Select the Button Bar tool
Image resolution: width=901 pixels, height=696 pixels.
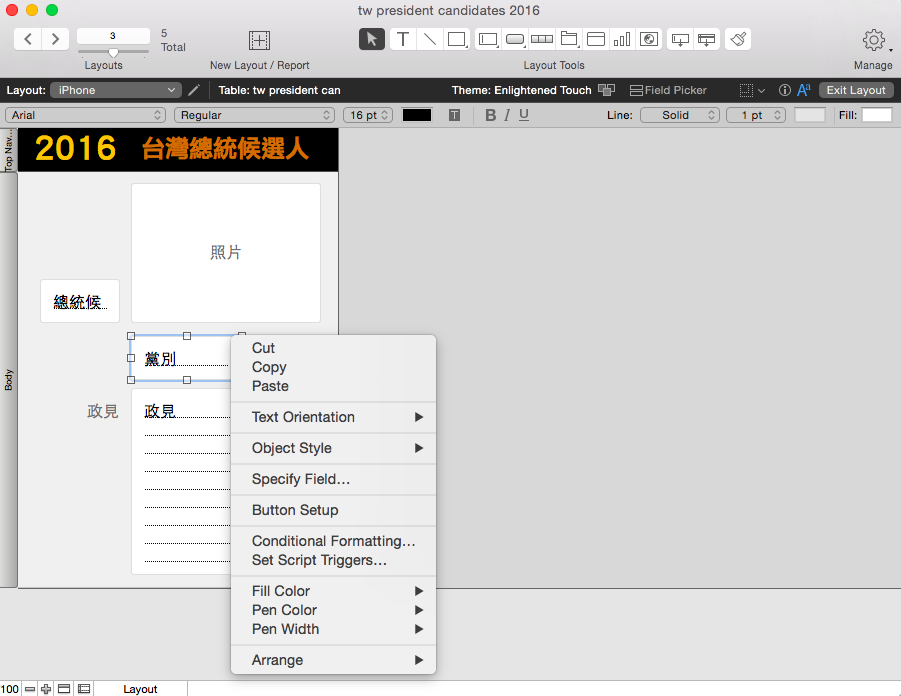tap(542, 39)
